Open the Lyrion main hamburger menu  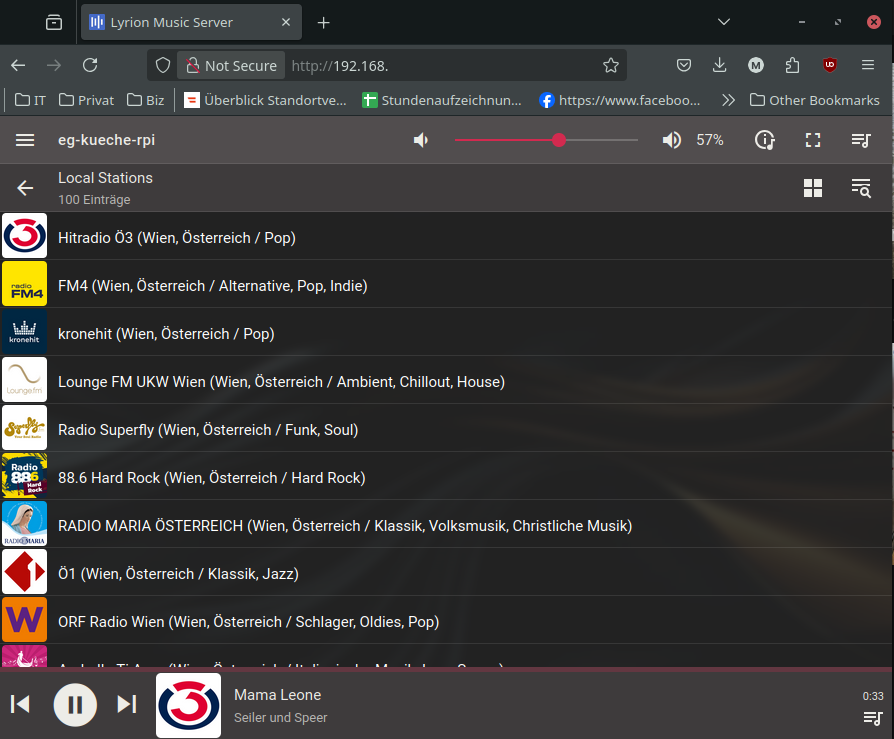pos(25,140)
